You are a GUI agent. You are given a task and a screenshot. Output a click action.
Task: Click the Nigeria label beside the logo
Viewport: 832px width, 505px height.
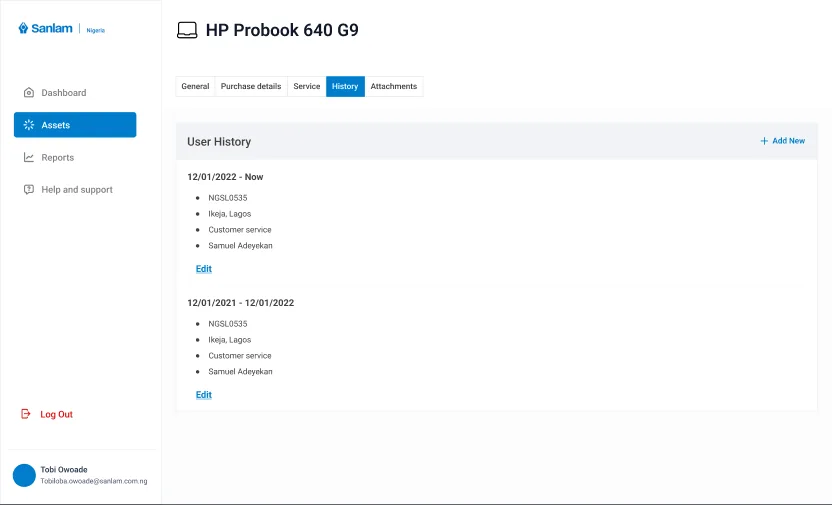pos(96,30)
